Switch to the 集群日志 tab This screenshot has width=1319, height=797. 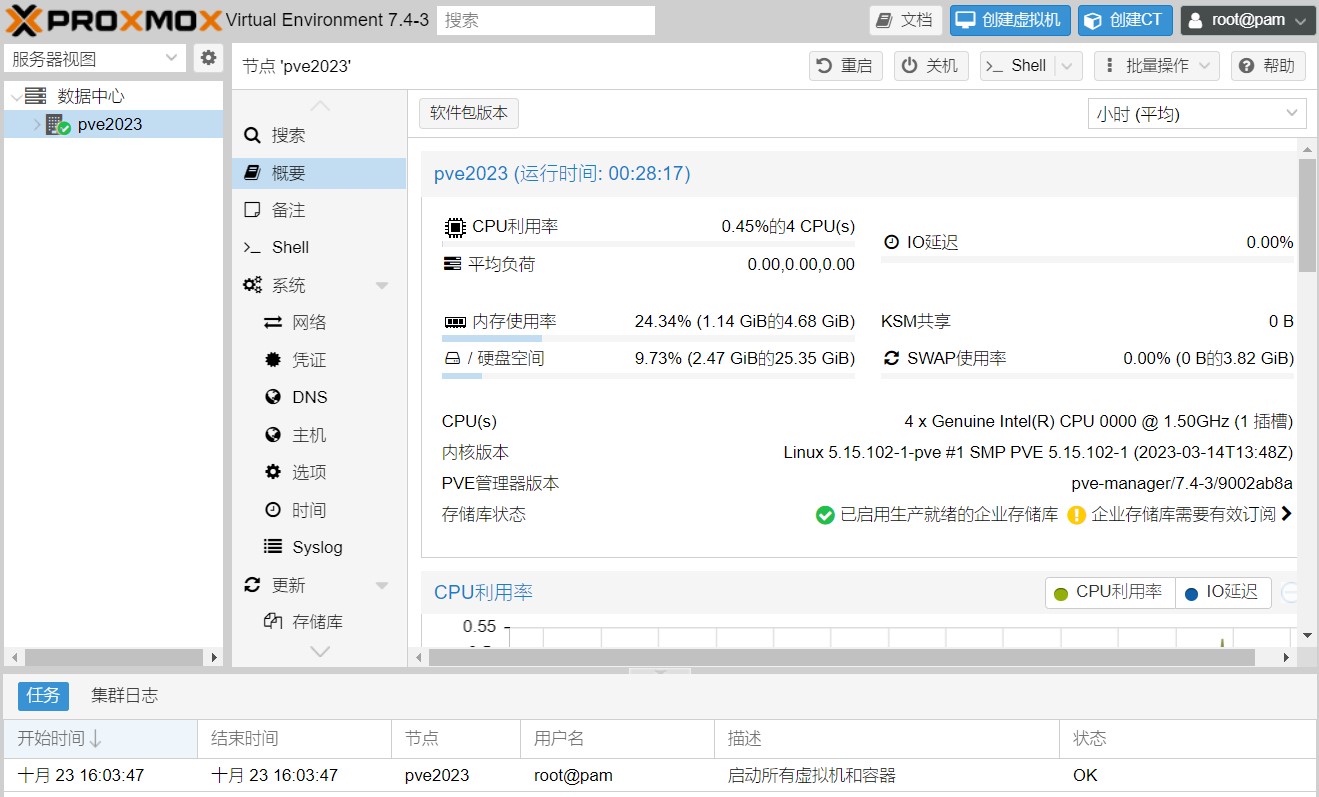pos(124,695)
